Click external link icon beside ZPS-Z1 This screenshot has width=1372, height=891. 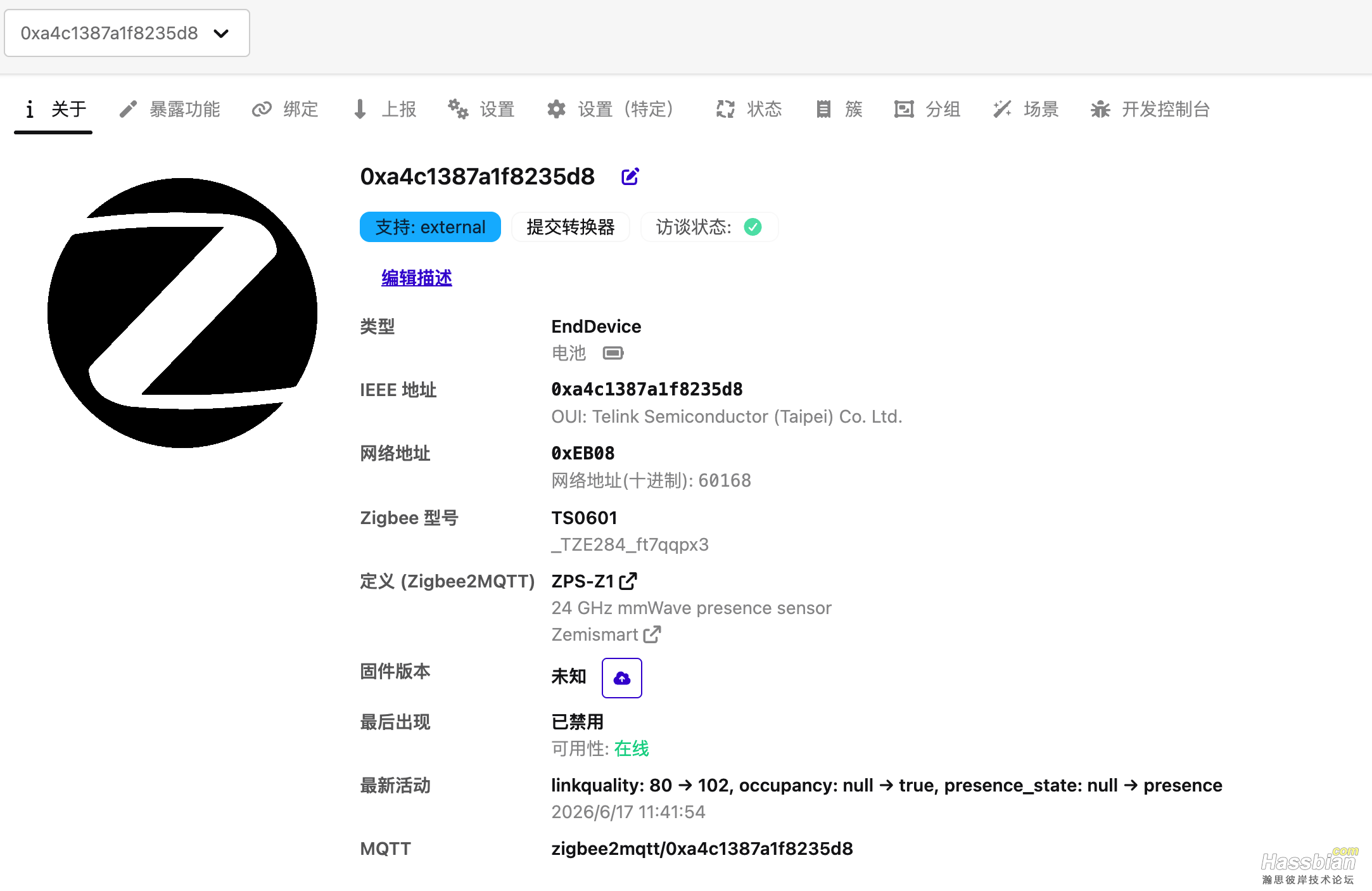(x=628, y=581)
